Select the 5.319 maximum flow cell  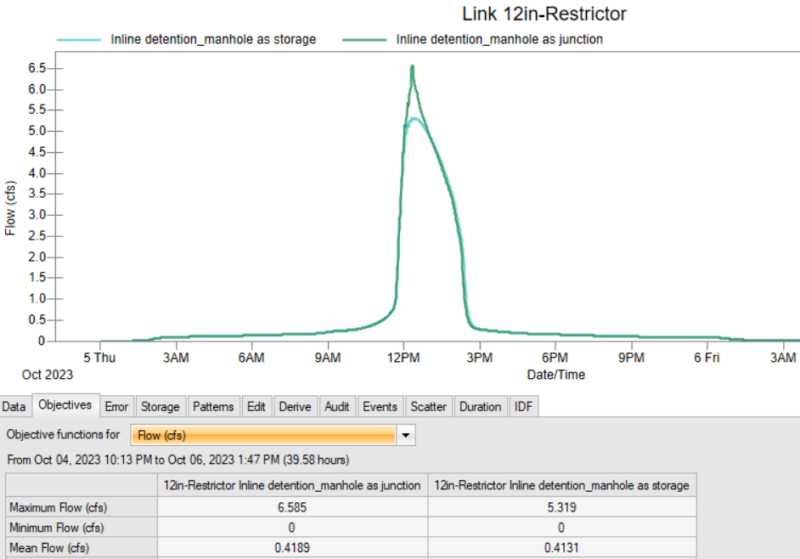click(560, 506)
